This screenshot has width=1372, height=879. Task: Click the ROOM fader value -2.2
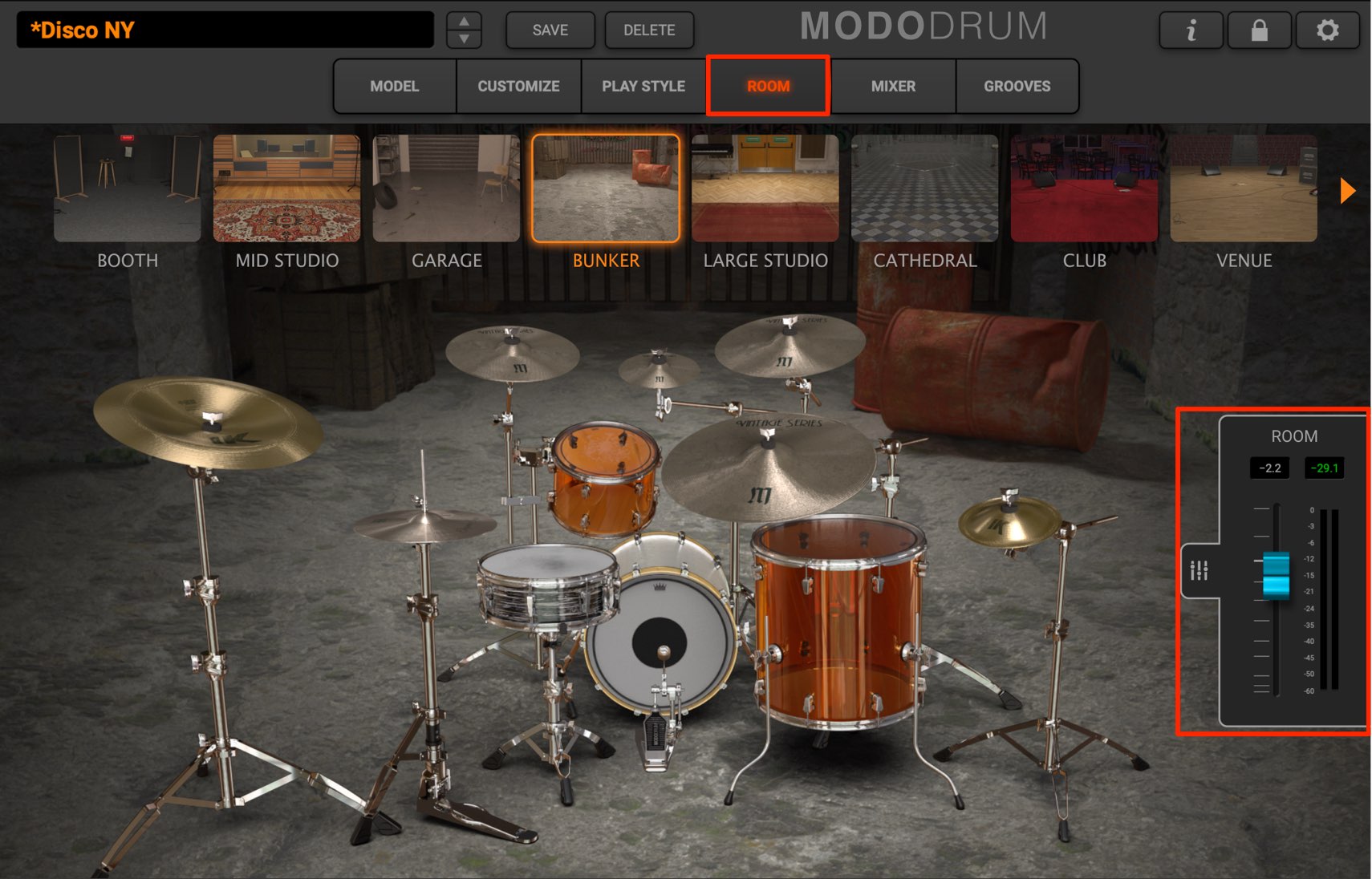(1270, 468)
